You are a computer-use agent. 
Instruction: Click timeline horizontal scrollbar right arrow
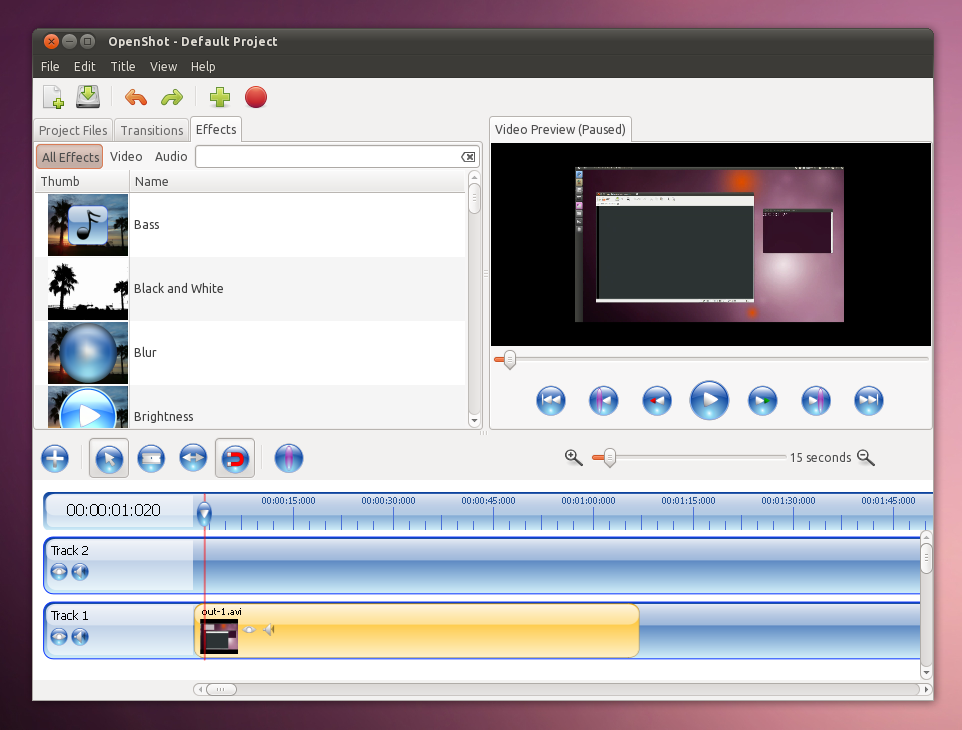pos(926,690)
